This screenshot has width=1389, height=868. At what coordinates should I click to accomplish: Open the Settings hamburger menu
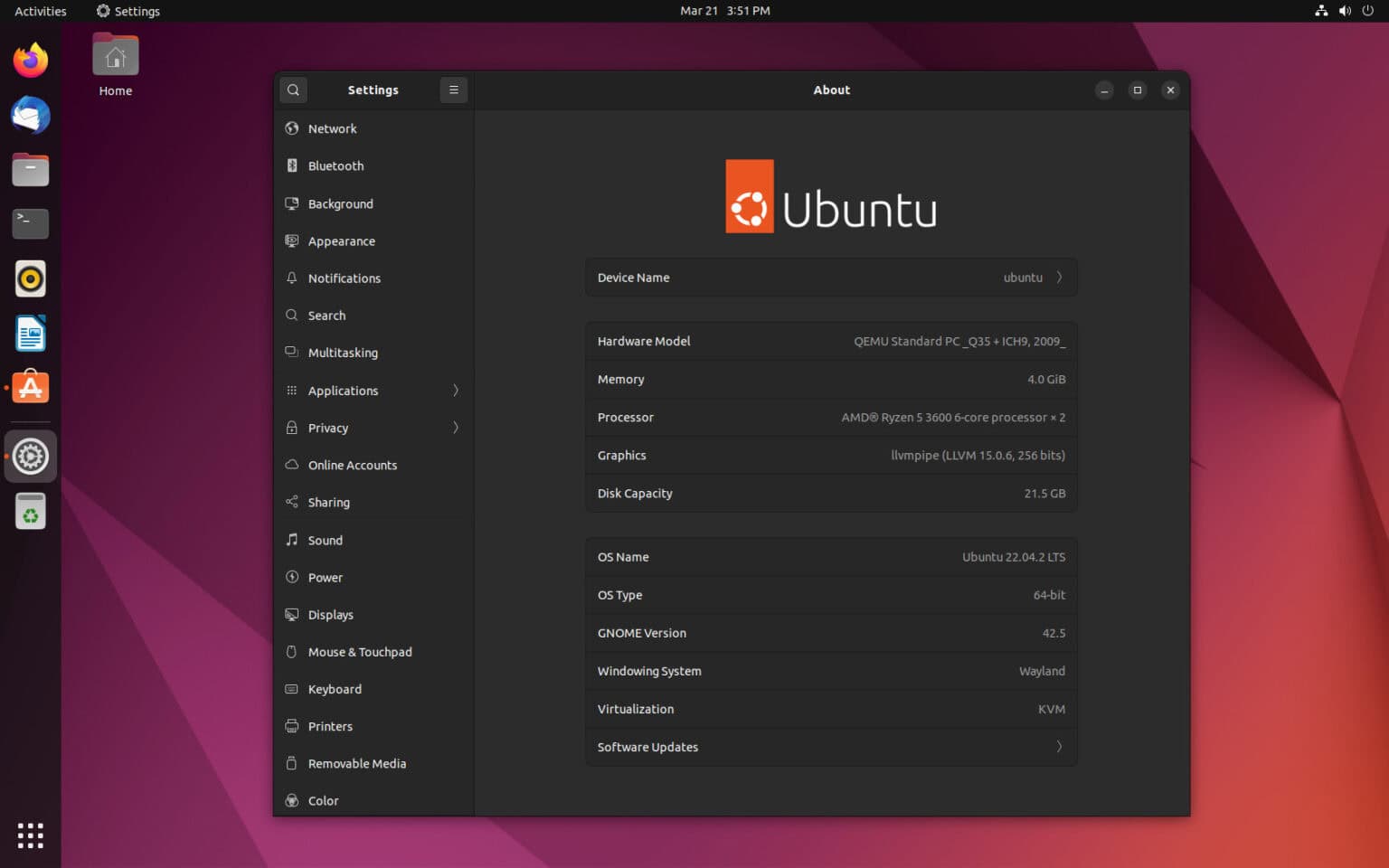[453, 90]
